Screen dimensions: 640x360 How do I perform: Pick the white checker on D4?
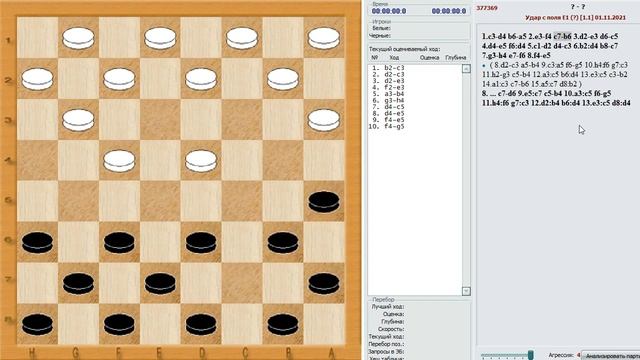pos(201,160)
